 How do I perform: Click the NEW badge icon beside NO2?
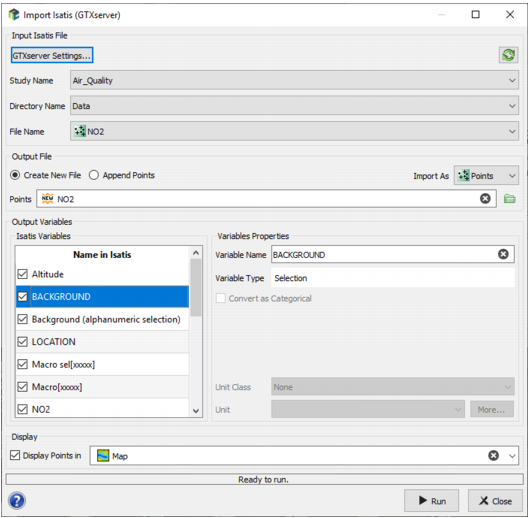pos(48,199)
